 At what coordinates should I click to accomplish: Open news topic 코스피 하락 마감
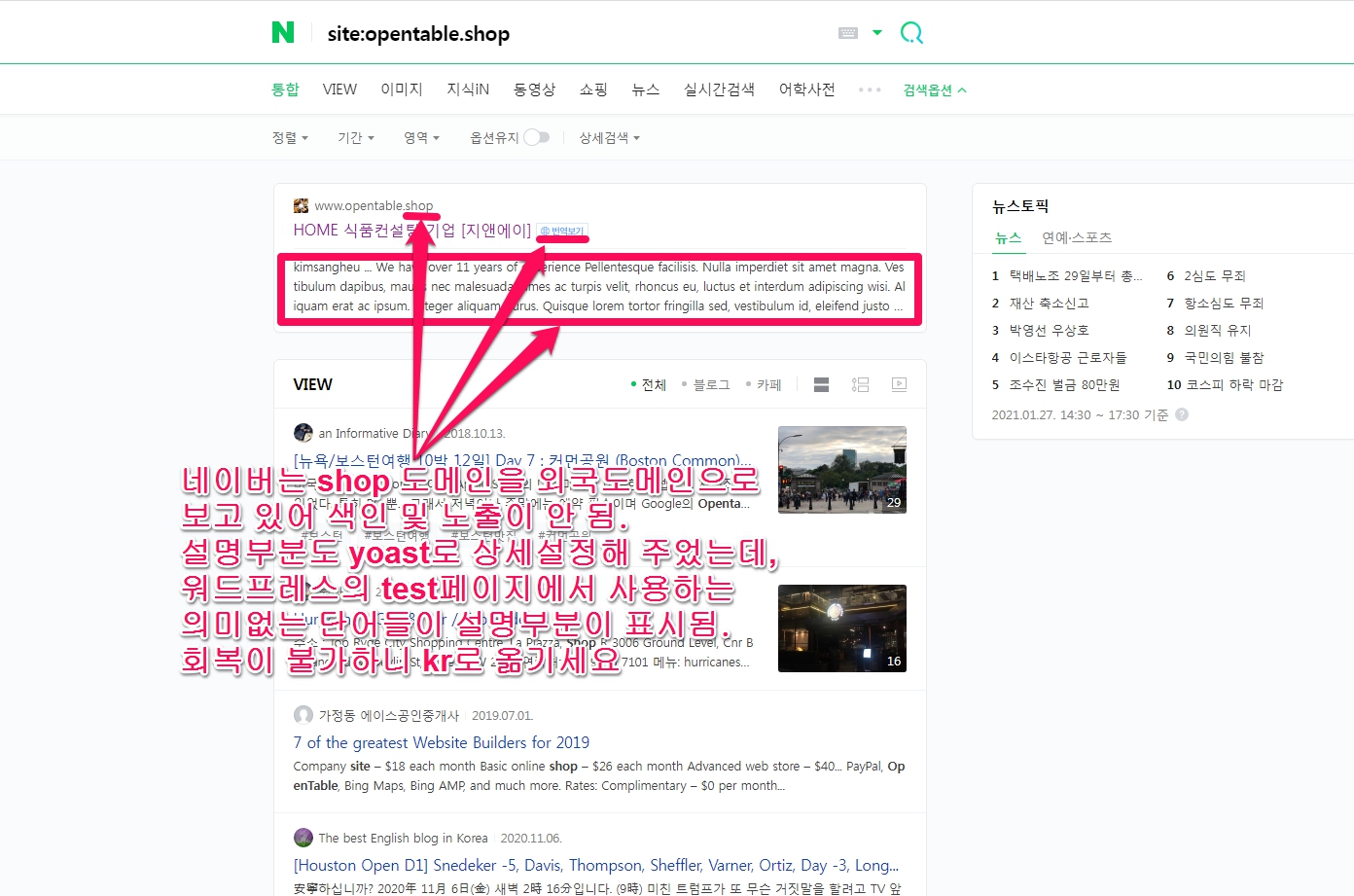point(1234,385)
